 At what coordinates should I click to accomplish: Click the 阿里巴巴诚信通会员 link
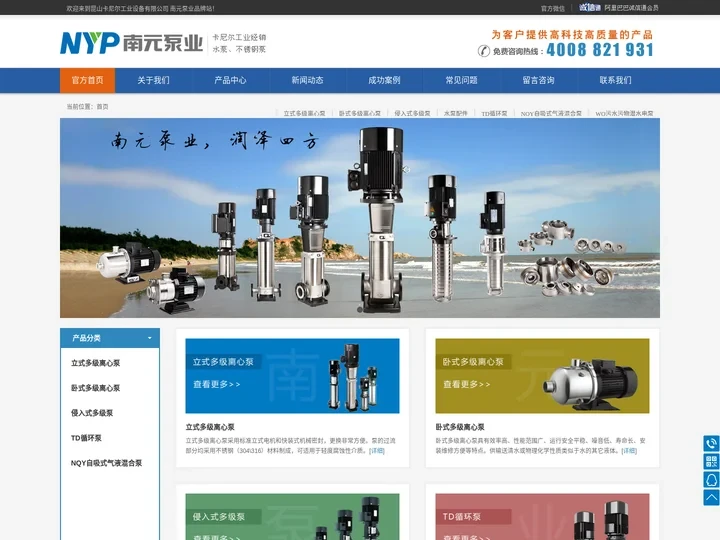tap(631, 8)
